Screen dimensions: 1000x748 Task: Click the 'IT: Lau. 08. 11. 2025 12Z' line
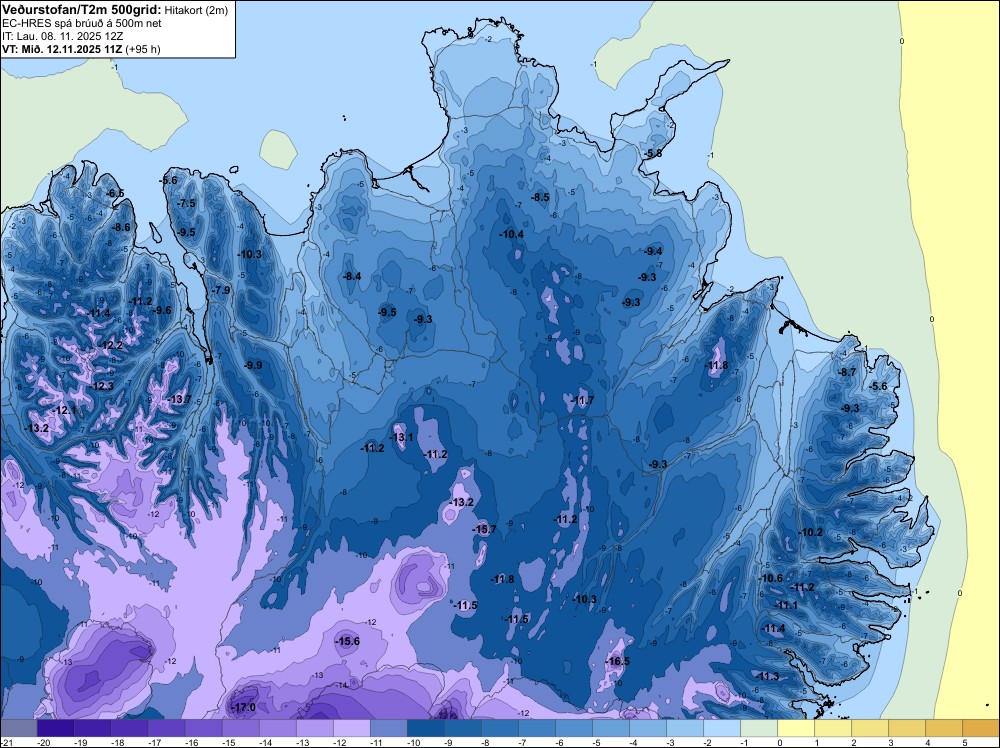point(62,36)
